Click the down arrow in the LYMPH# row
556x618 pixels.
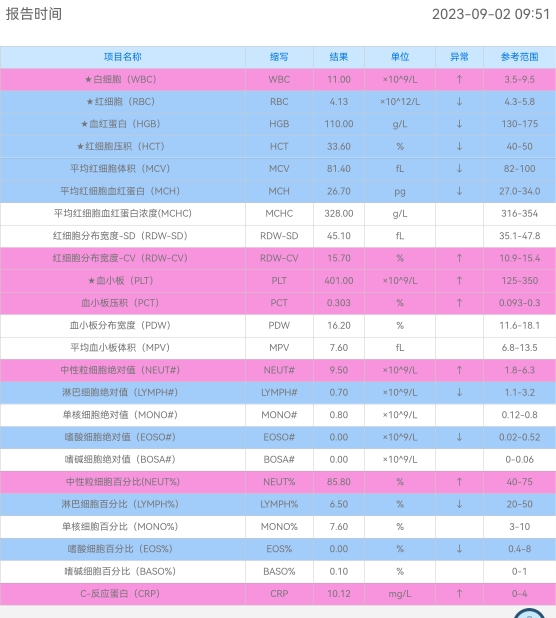[459, 393]
